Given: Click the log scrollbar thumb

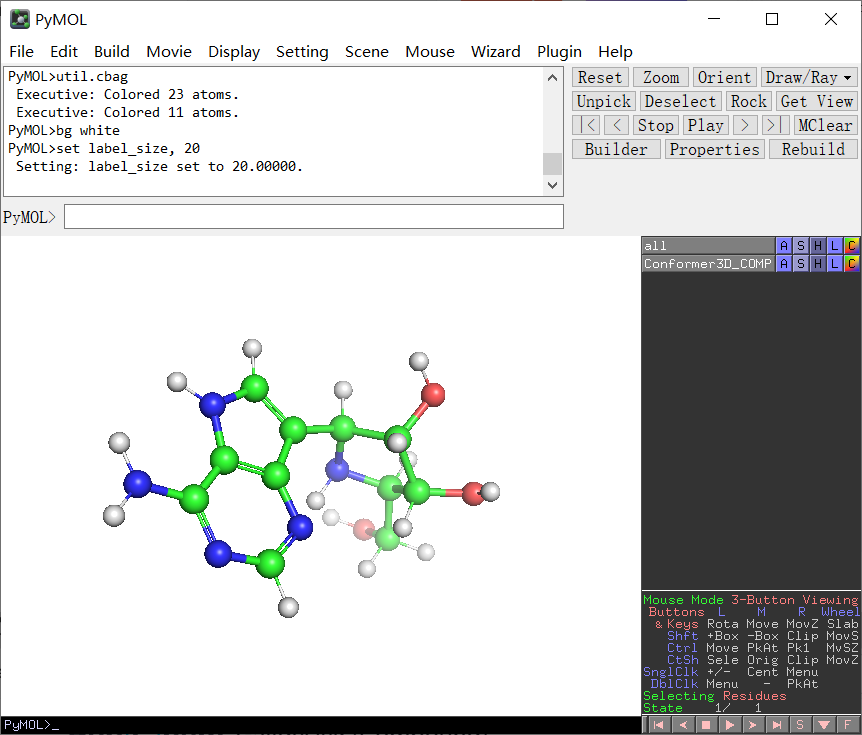Looking at the screenshot, I should (552, 164).
